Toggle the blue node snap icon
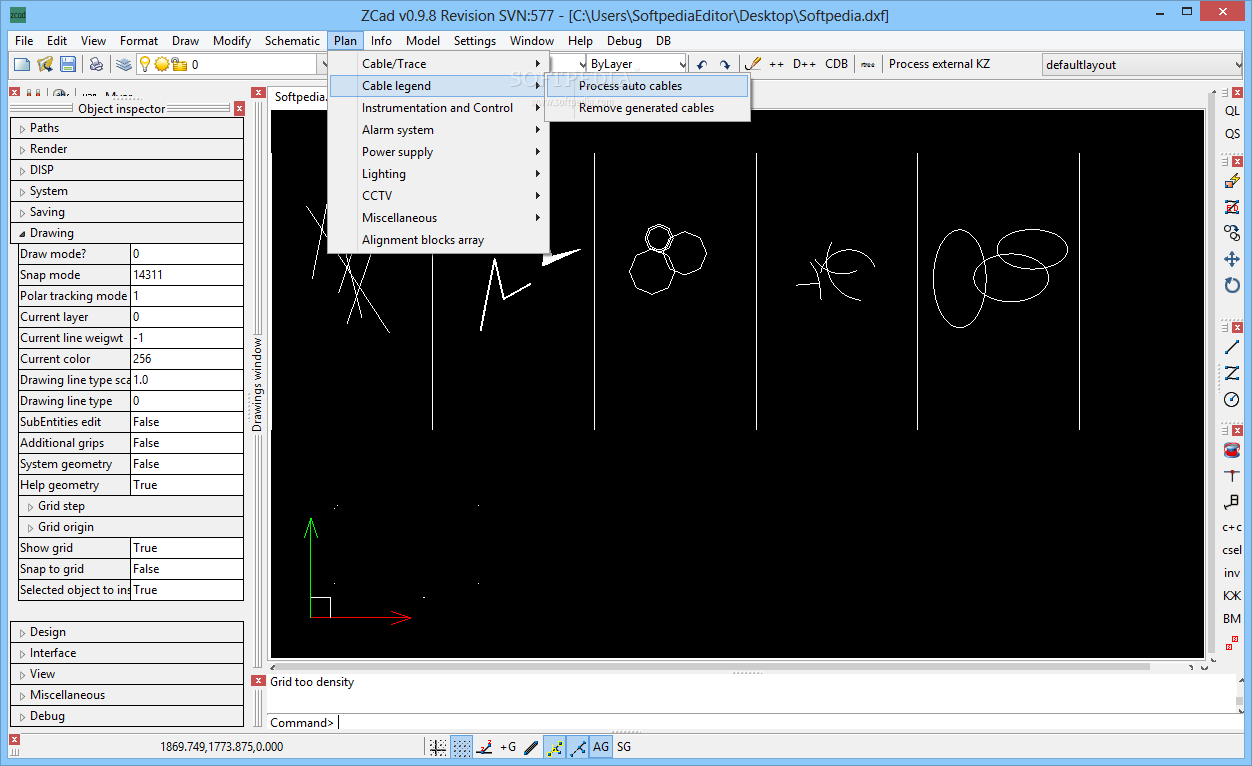Image resolution: width=1252 pixels, height=766 pixels. coord(578,746)
